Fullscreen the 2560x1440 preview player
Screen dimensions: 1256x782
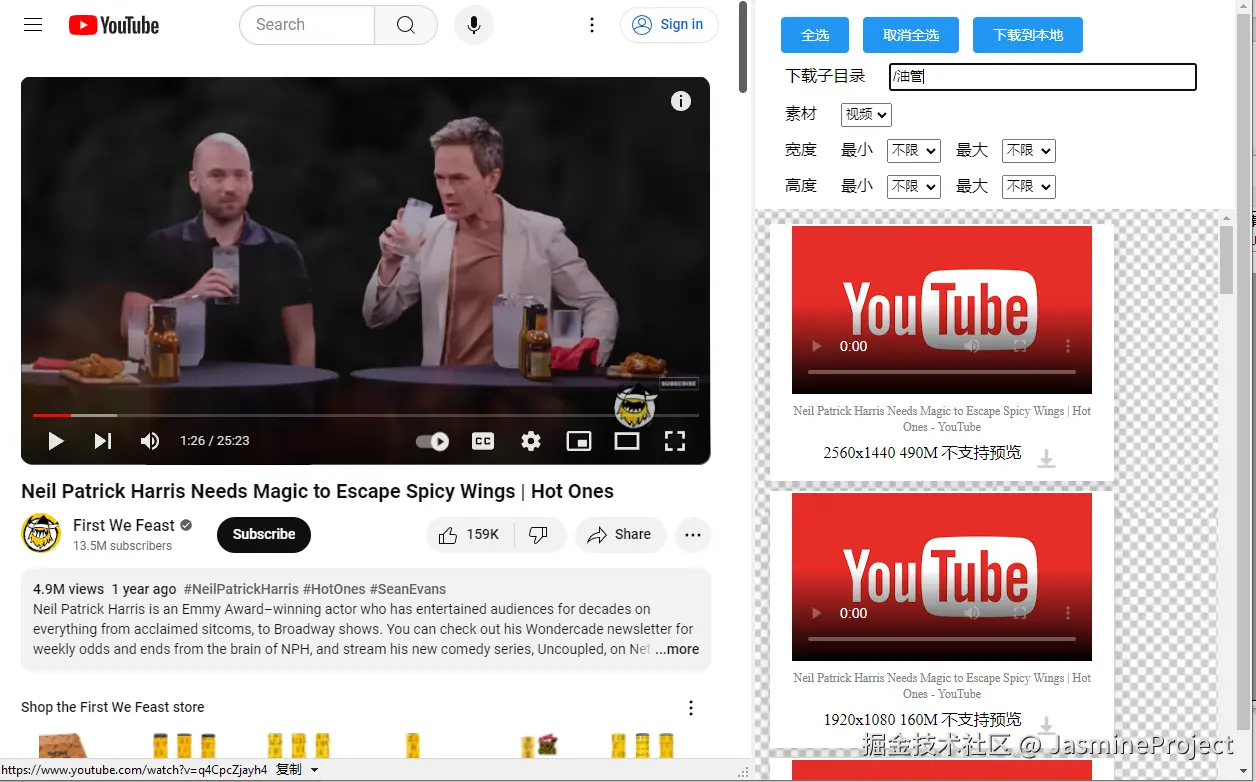pyautogui.click(x=1020, y=346)
